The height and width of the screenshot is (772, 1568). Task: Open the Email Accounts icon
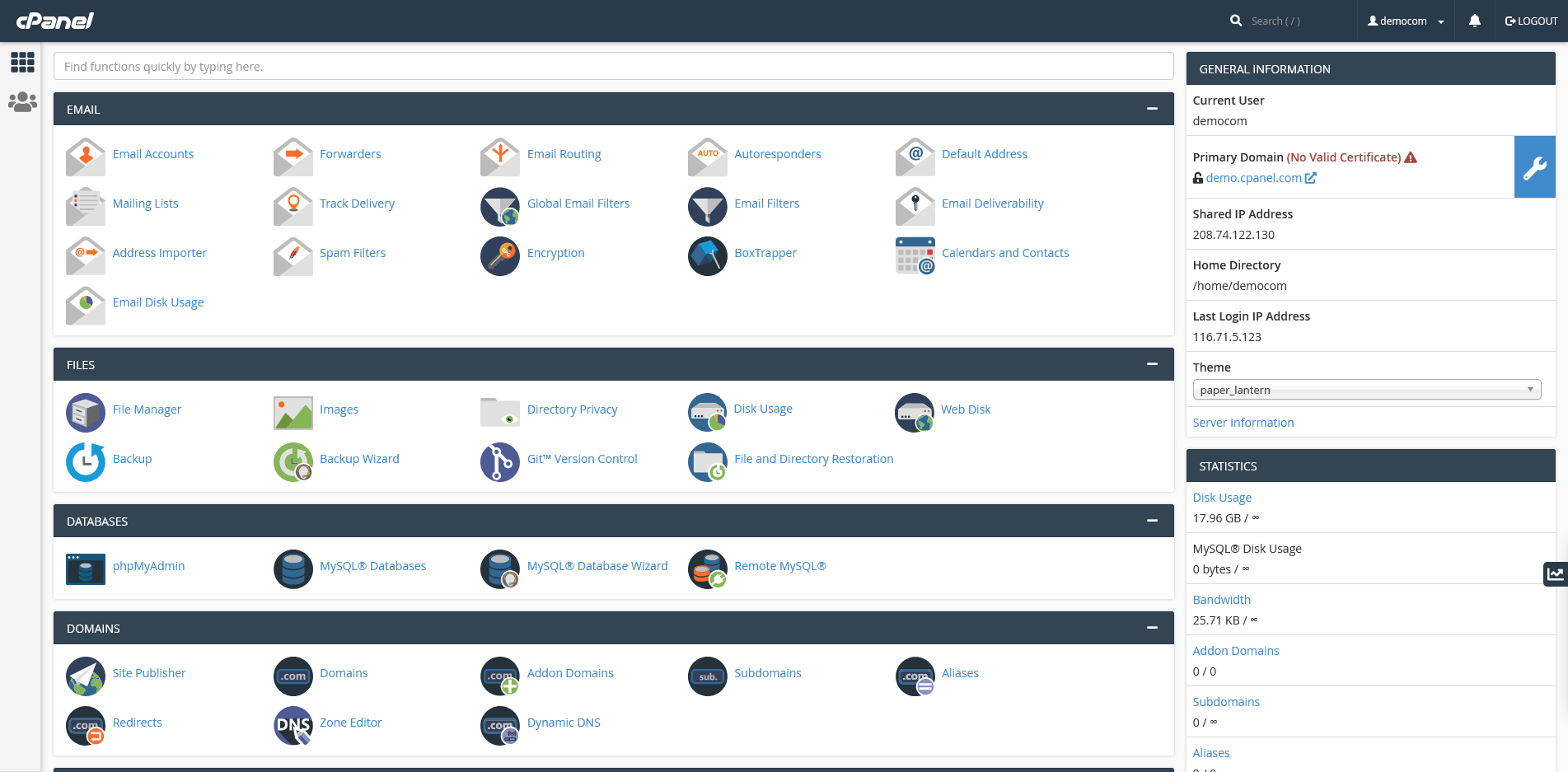pyautogui.click(x=86, y=157)
